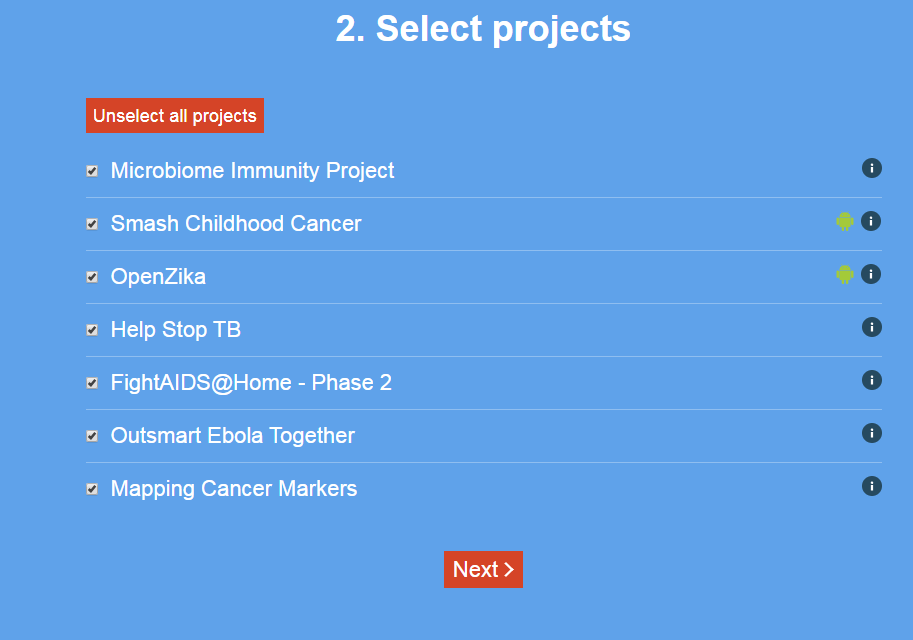Deselect the OpenZika checkbox
Screen dimensions: 913x640
pos(92,277)
